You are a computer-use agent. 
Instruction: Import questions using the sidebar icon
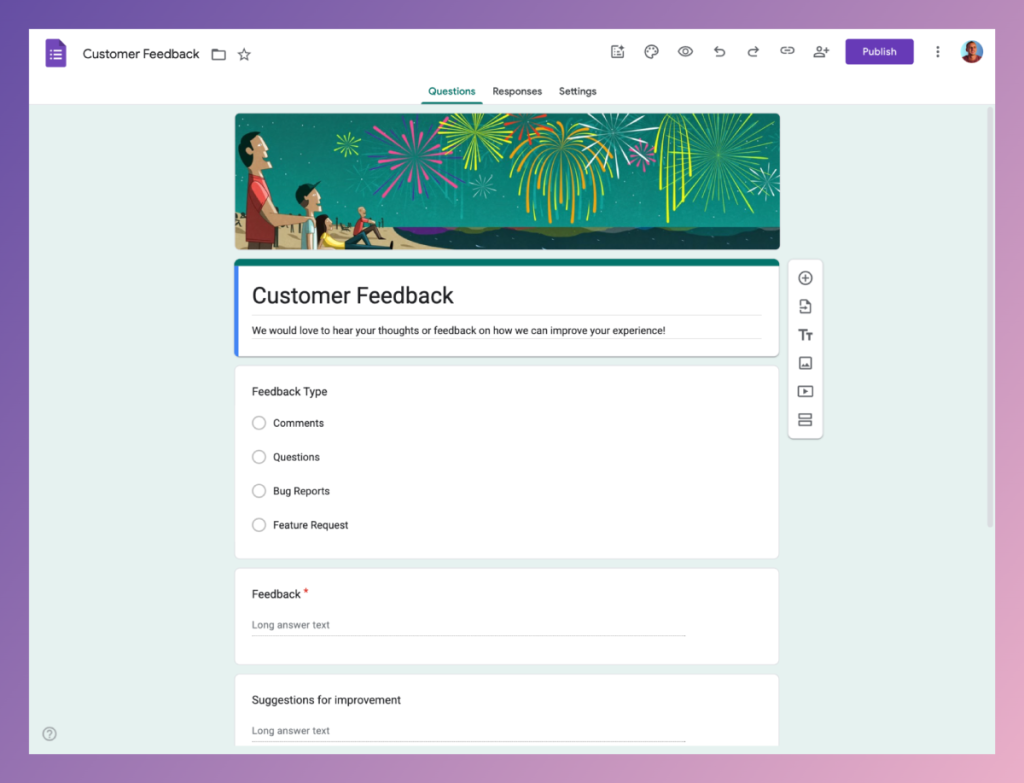coord(805,306)
